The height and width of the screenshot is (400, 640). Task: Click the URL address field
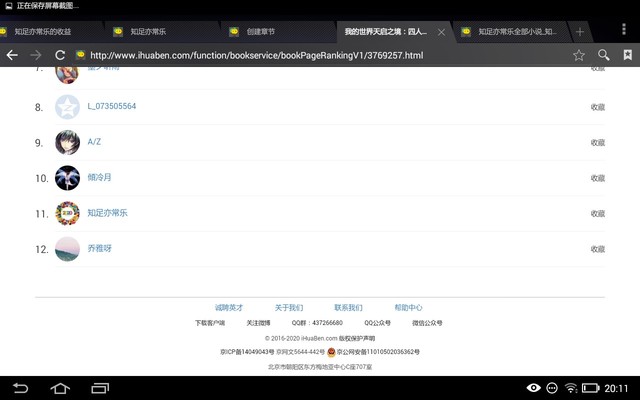point(320,55)
